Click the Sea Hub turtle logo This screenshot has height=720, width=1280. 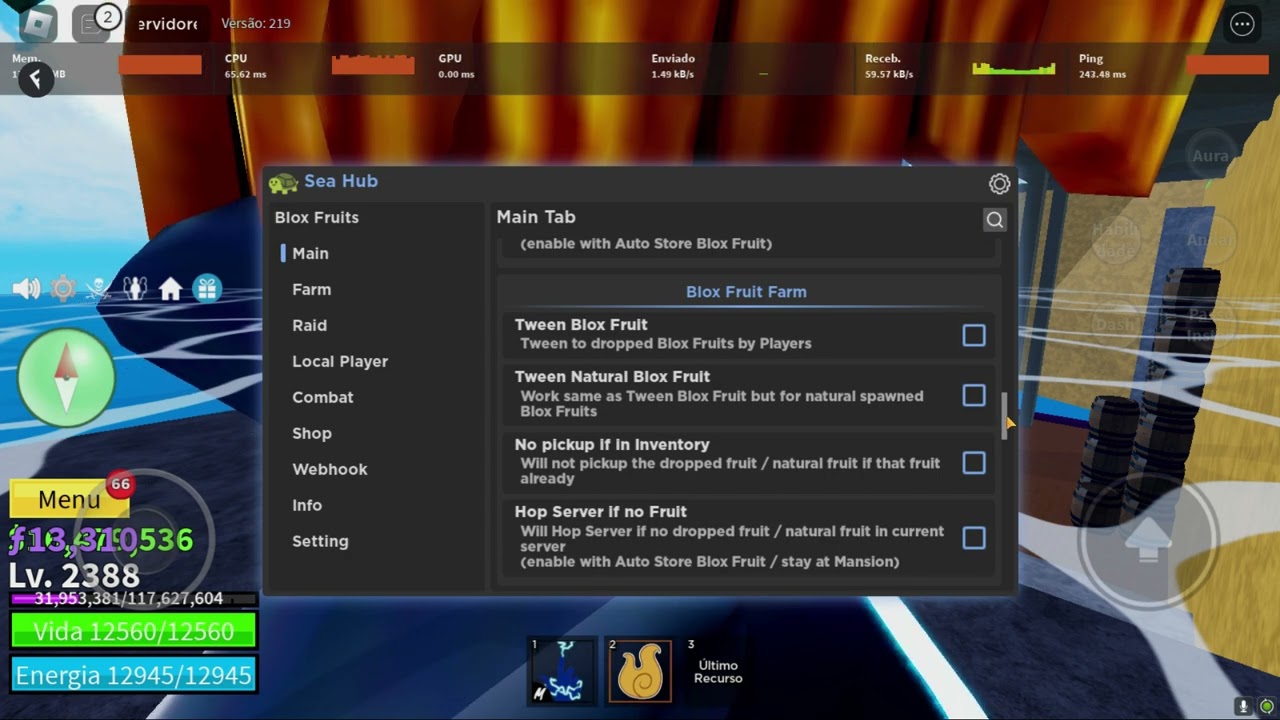(283, 183)
